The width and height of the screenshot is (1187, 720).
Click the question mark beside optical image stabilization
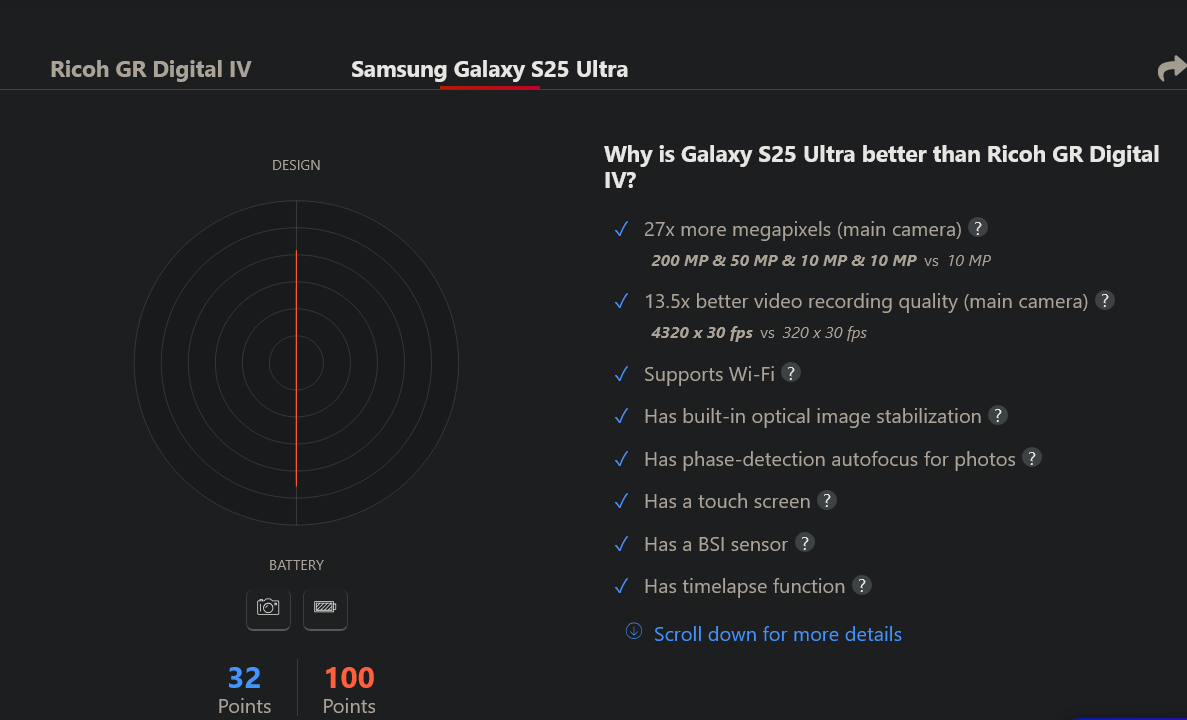[x=998, y=415]
